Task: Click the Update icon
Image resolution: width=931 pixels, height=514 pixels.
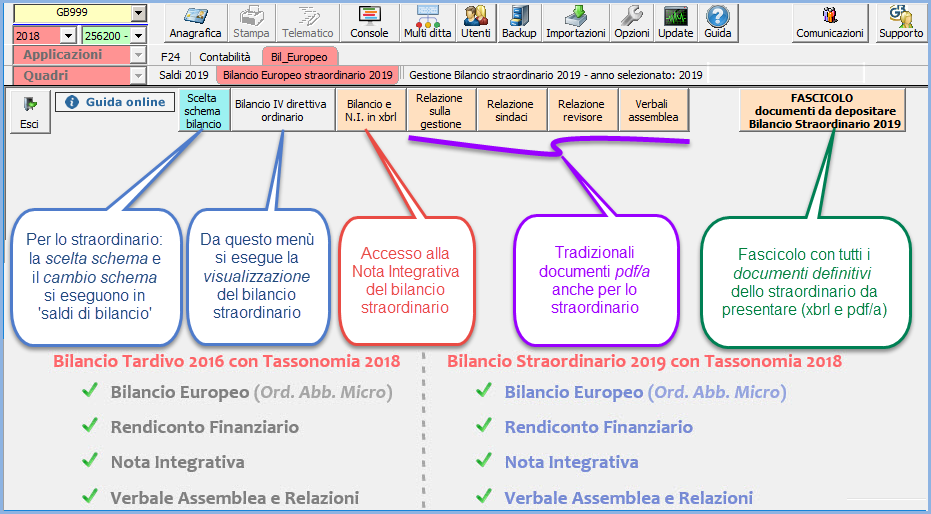Action: point(676,23)
